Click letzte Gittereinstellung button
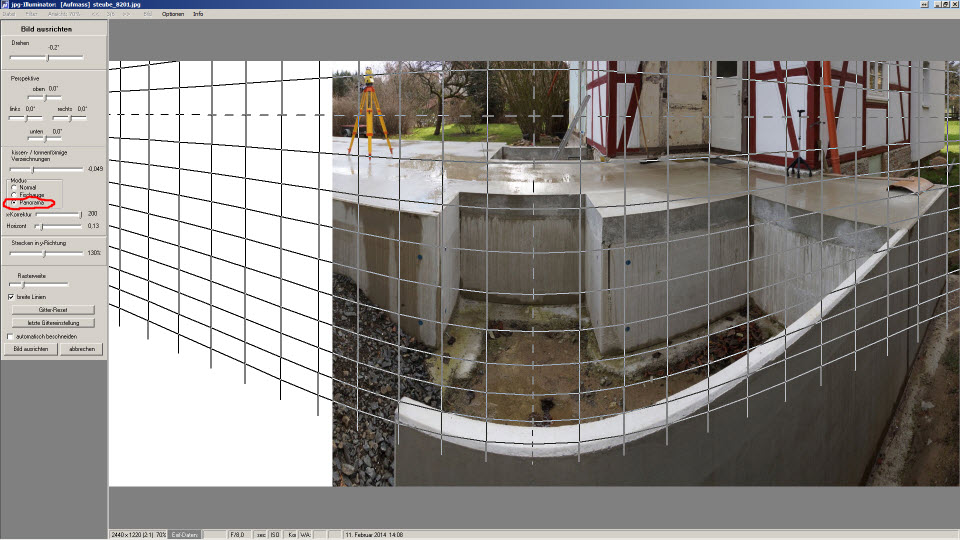960x540 pixels. [x=53, y=323]
